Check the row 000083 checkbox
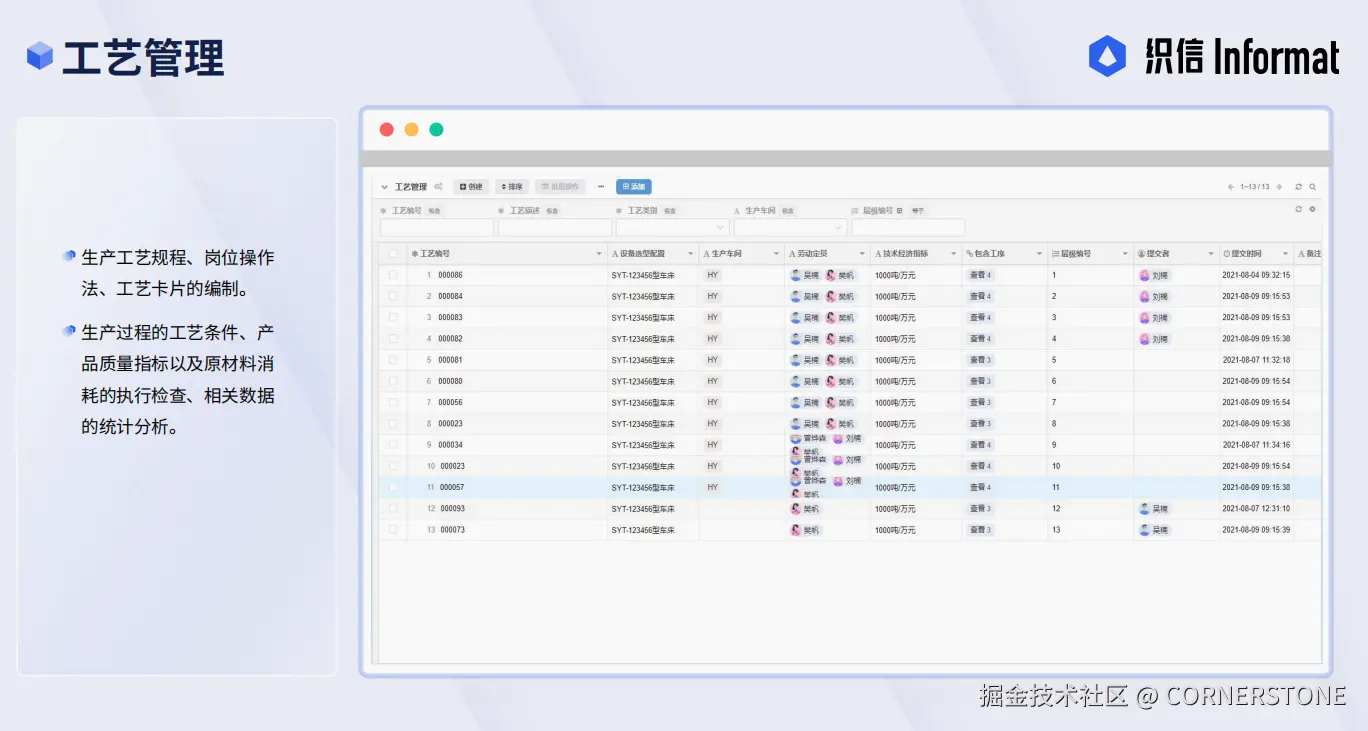Viewport: 1368px width, 731px height. [x=393, y=317]
